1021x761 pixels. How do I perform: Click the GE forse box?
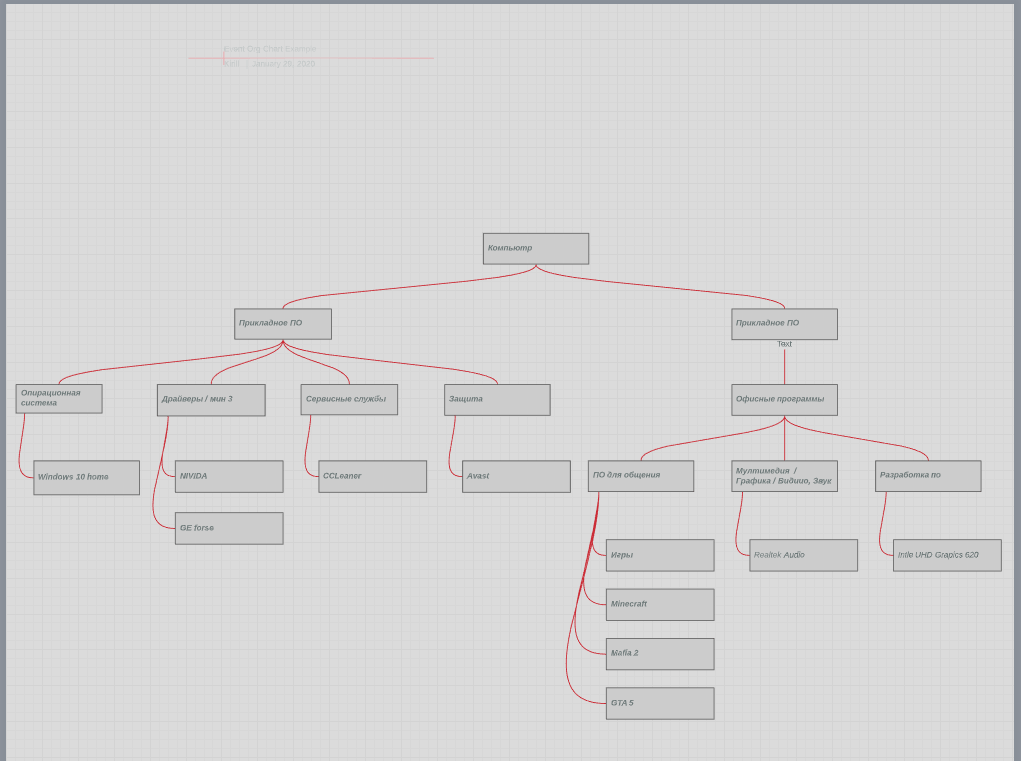pos(229,529)
